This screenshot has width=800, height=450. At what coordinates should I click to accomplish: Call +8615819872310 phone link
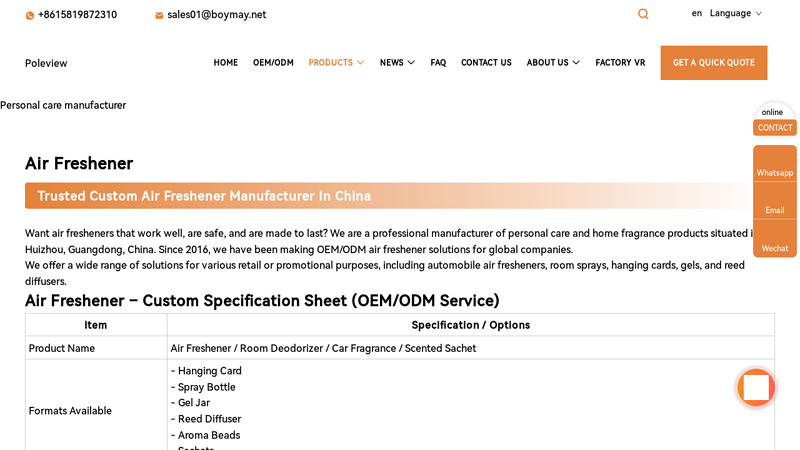click(78, 15)
